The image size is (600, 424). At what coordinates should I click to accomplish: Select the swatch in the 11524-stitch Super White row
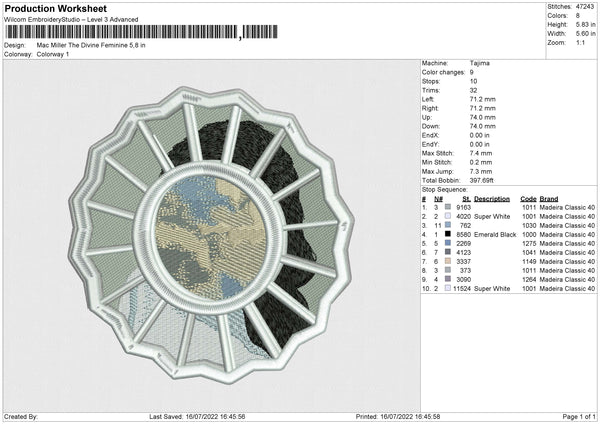click(x=449, y=288)
